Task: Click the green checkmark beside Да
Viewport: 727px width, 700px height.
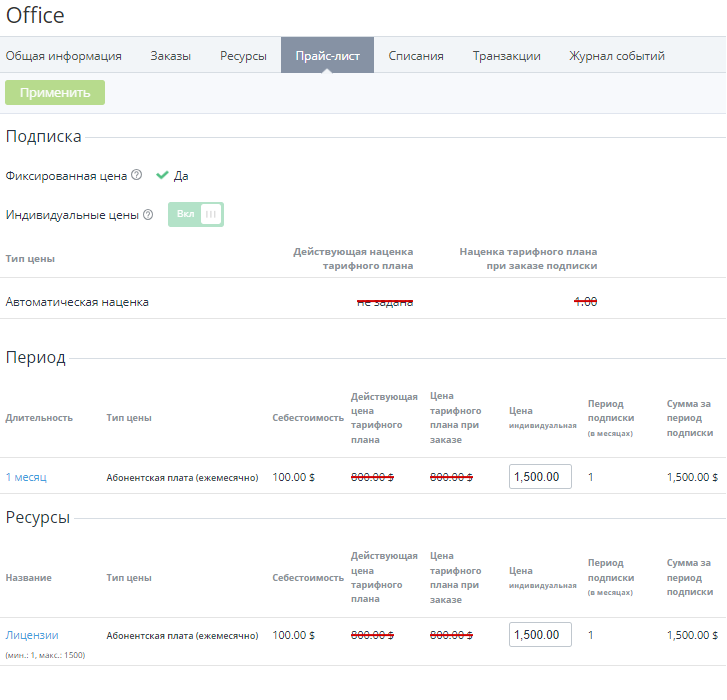Action: [x=162, y=175]
